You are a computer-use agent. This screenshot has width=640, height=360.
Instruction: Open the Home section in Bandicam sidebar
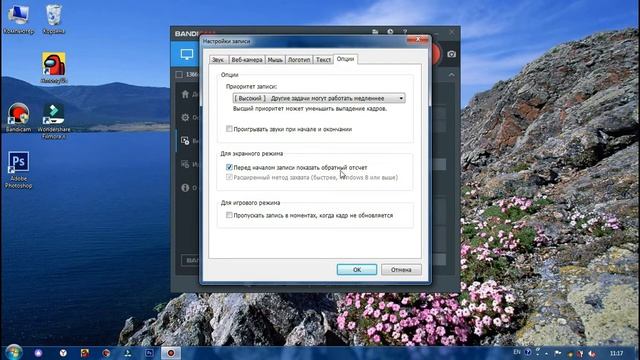click(185, 94)
